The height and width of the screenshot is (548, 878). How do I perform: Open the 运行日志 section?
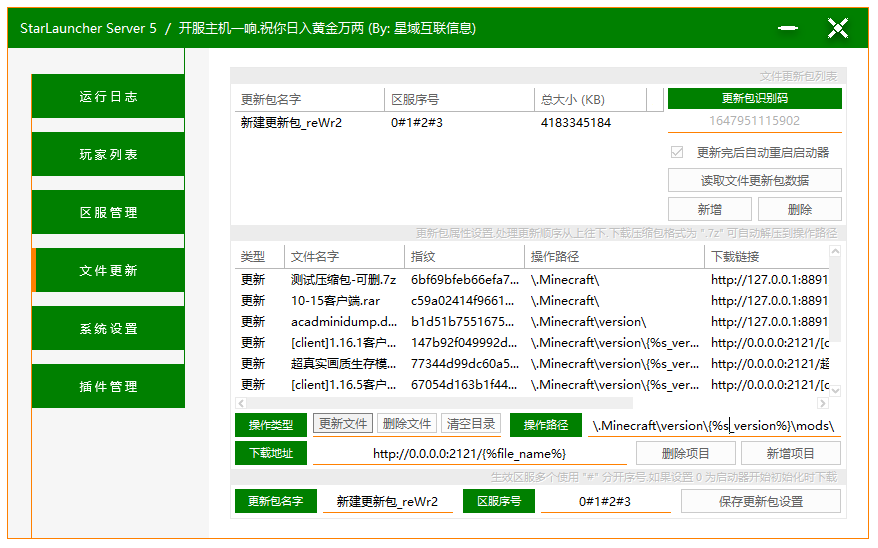(108, 96)
